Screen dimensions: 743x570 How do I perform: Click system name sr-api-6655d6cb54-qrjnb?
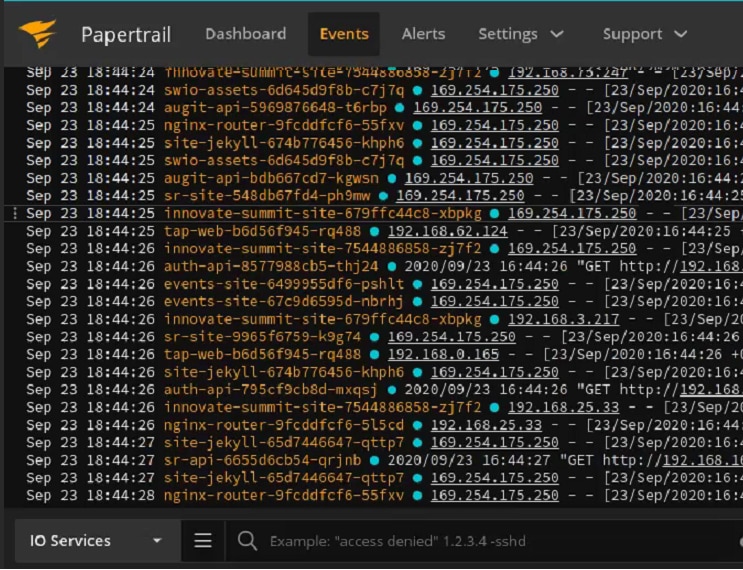pos(263,460)
